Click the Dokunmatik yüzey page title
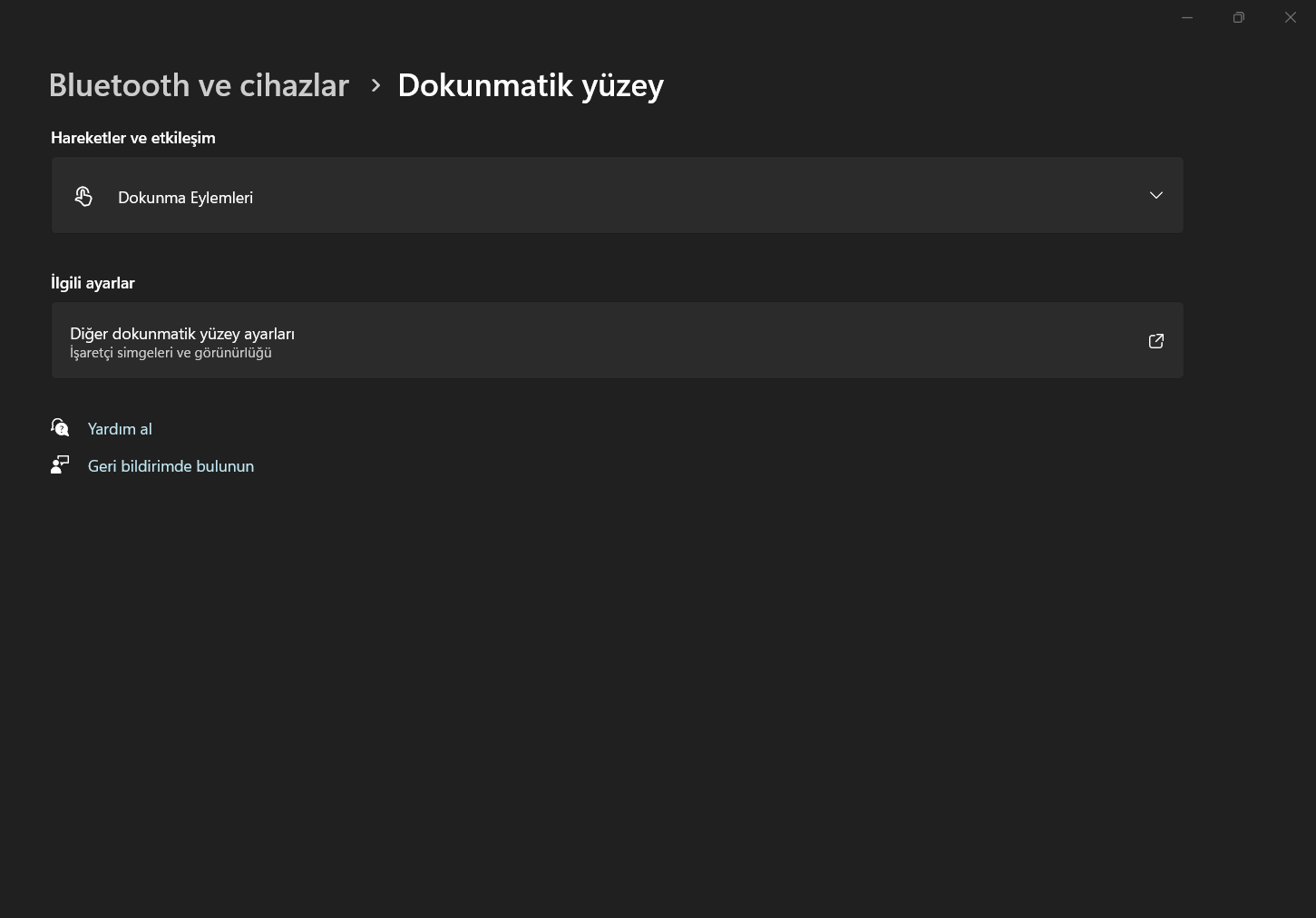Image resolution: width=1316 pixels, height=918 pixels. (x=531, y=85)
